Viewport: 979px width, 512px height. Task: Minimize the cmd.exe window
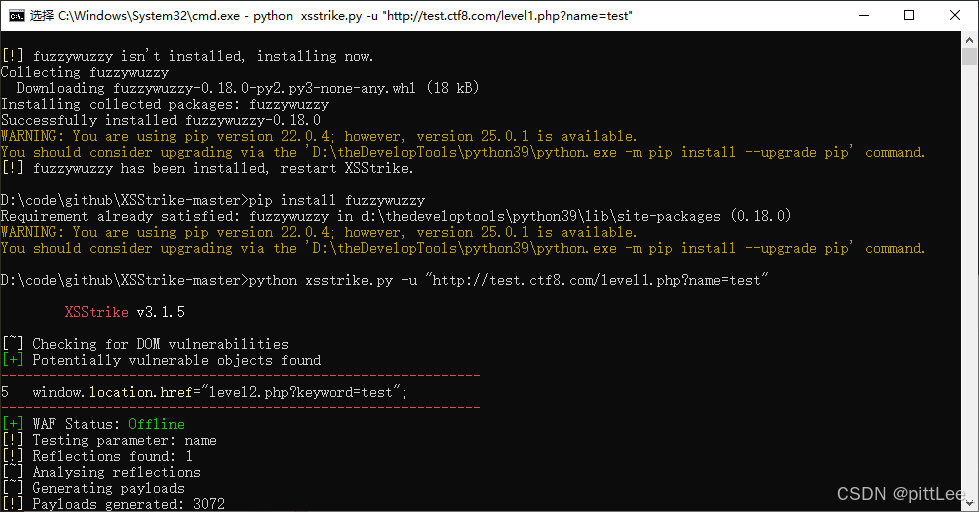(x=864, y=16)
